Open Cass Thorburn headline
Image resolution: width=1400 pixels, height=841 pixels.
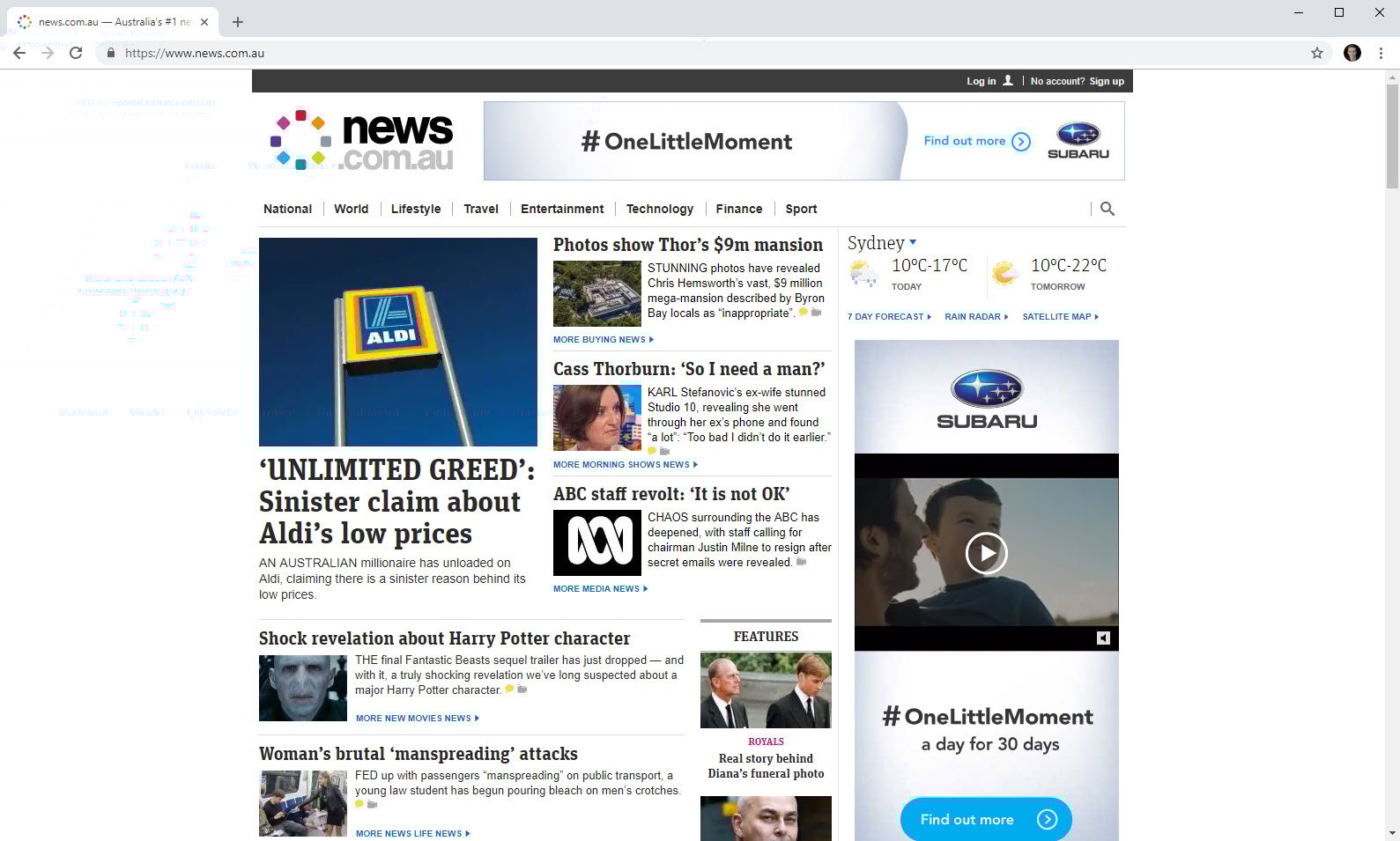coord(689,369)
